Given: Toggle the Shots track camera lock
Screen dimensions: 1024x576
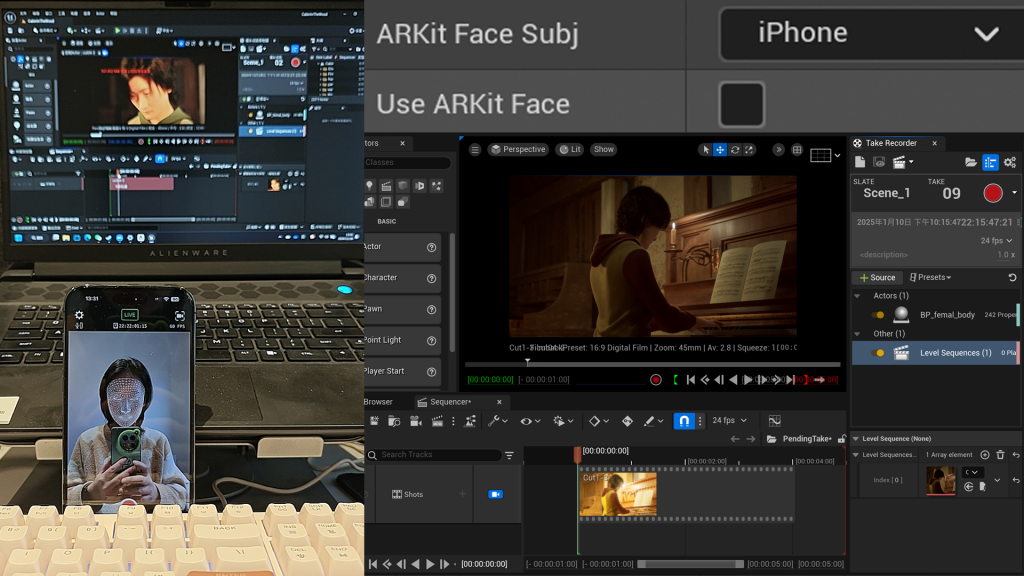Looking at the screenshot, I should 496,494.
